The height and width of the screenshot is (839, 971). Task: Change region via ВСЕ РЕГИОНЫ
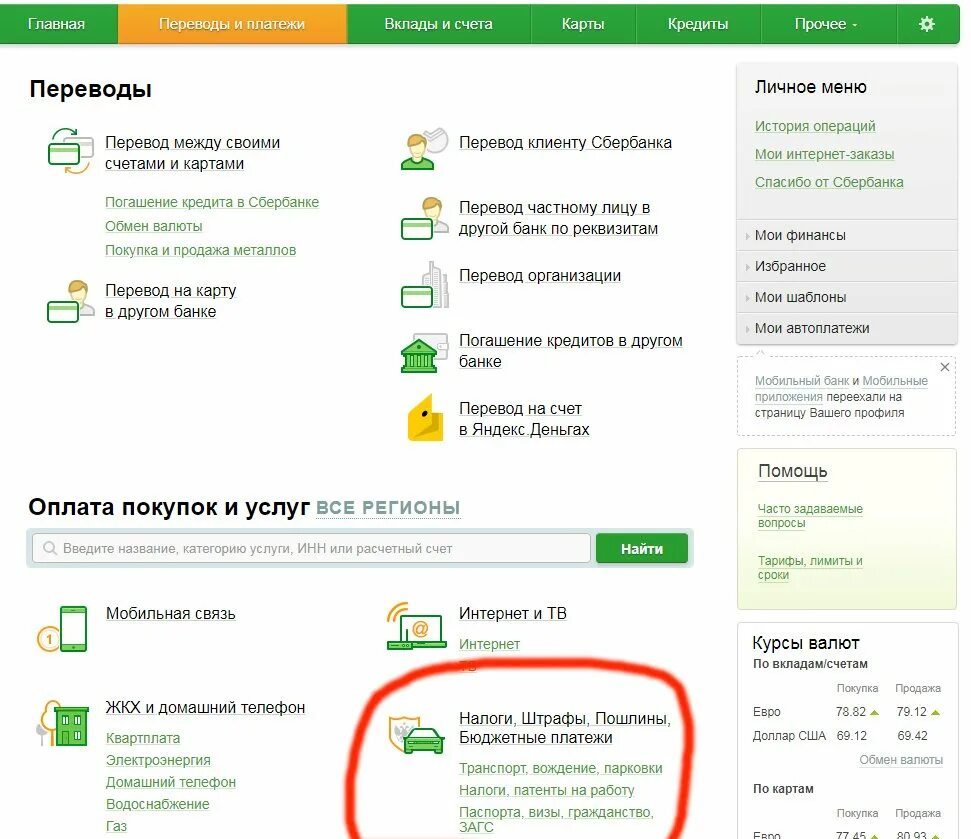pos(388,508)
